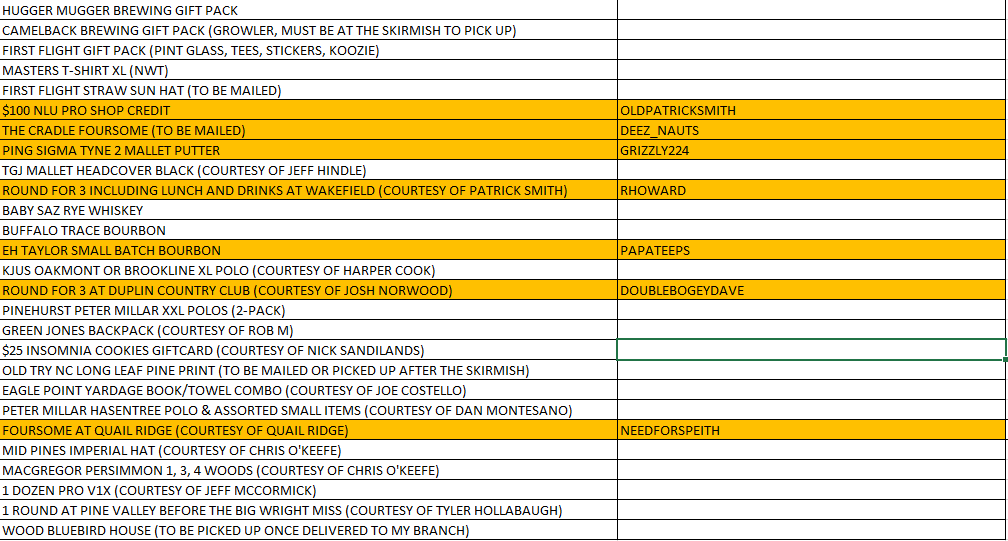
Task: Select the DOUBLEBOGEYDAVE cell
Action: coord(811,290)
